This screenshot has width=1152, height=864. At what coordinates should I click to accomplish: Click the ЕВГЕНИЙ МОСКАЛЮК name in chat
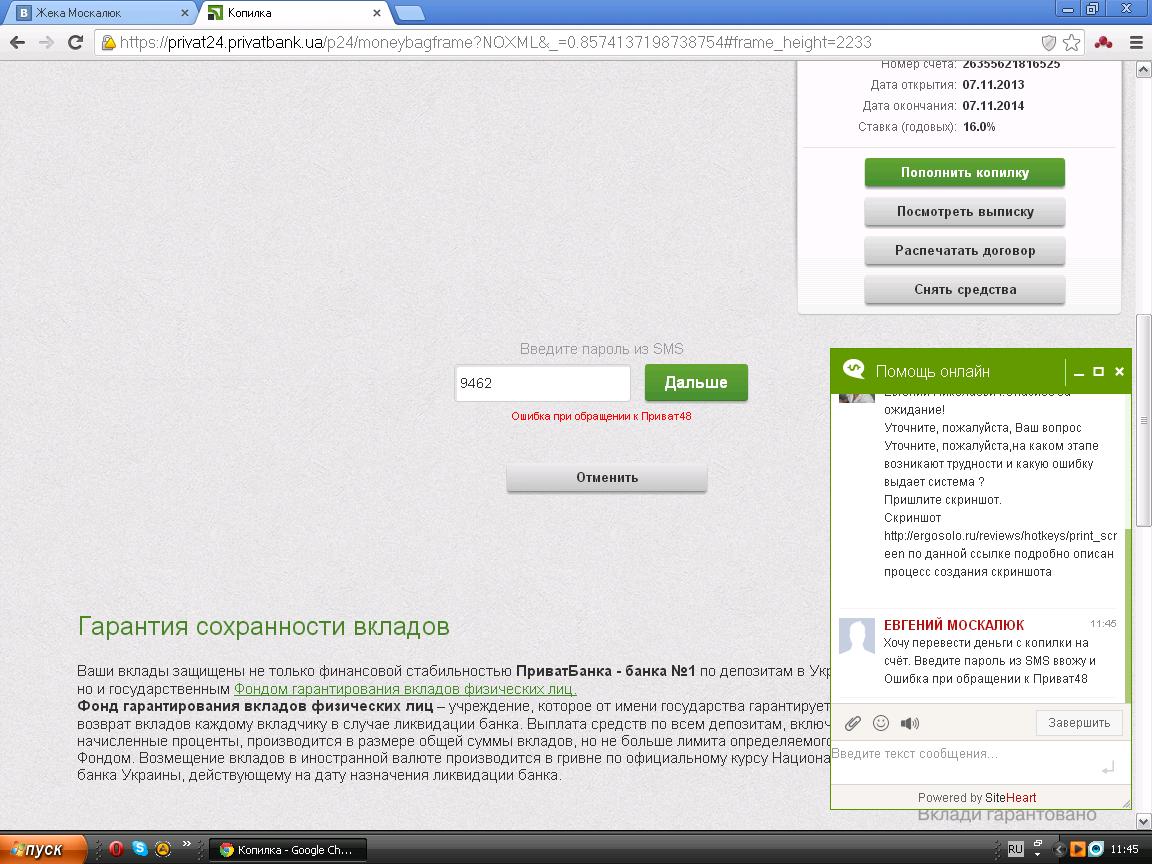[x=954, y=625]
